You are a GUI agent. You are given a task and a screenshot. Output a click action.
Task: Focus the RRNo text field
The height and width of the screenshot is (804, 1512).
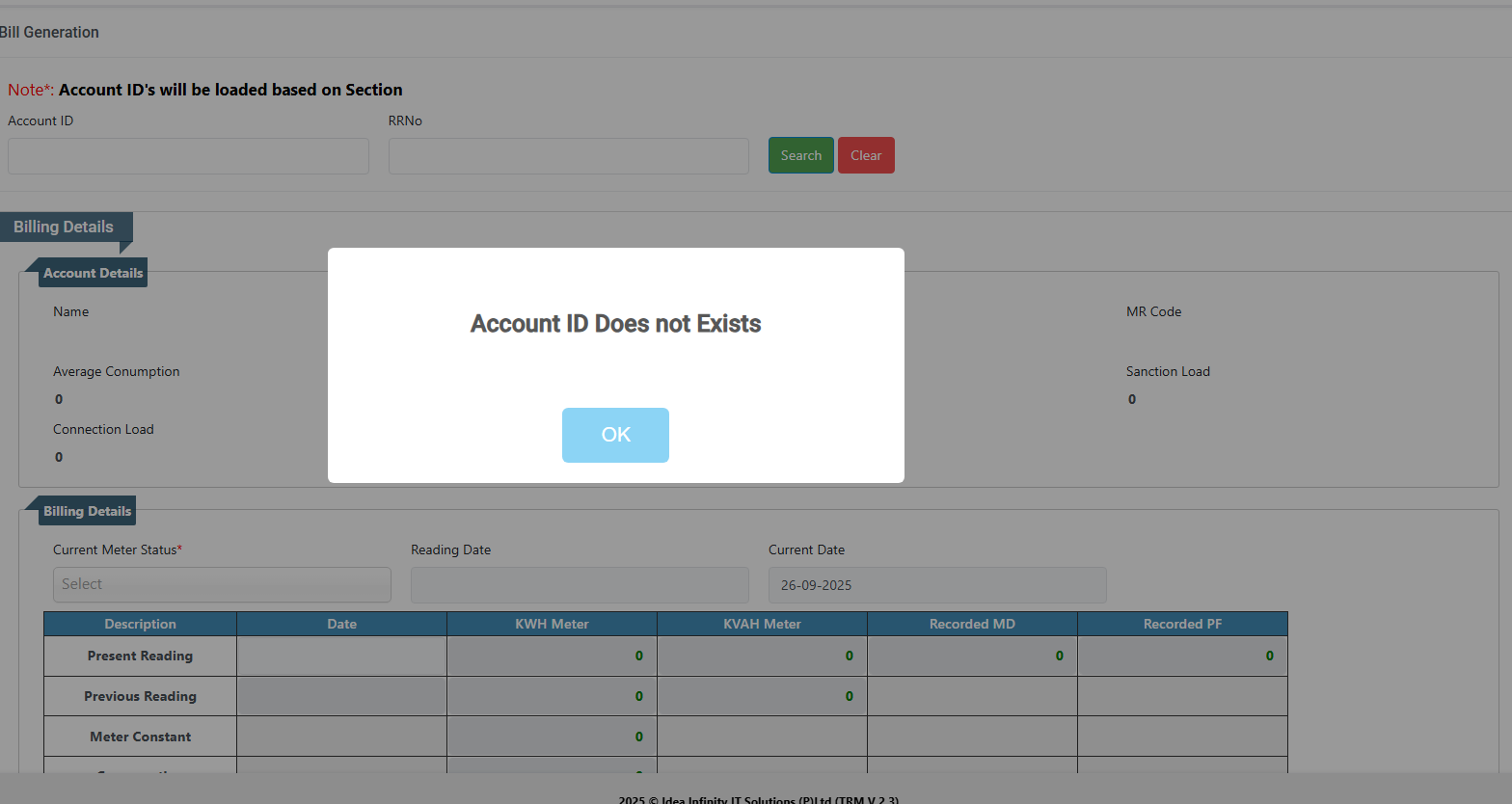(568, 156)
